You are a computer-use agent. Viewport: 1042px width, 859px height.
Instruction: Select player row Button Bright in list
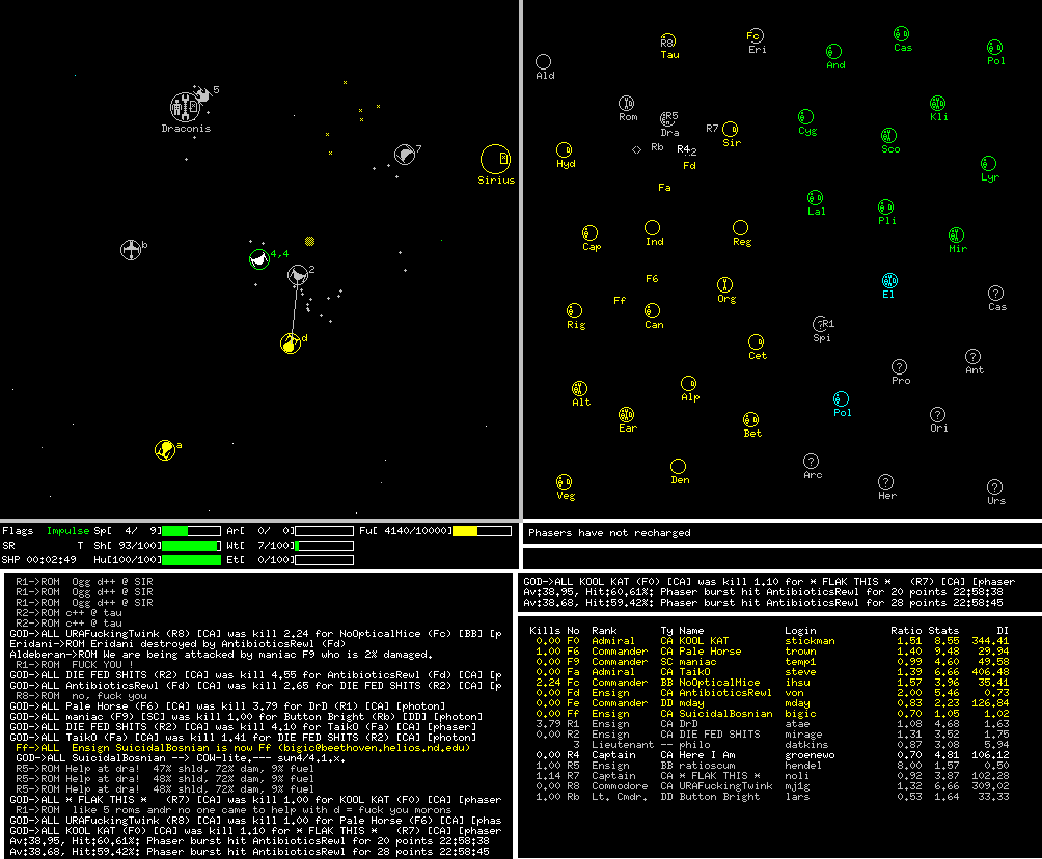[770, 797]
